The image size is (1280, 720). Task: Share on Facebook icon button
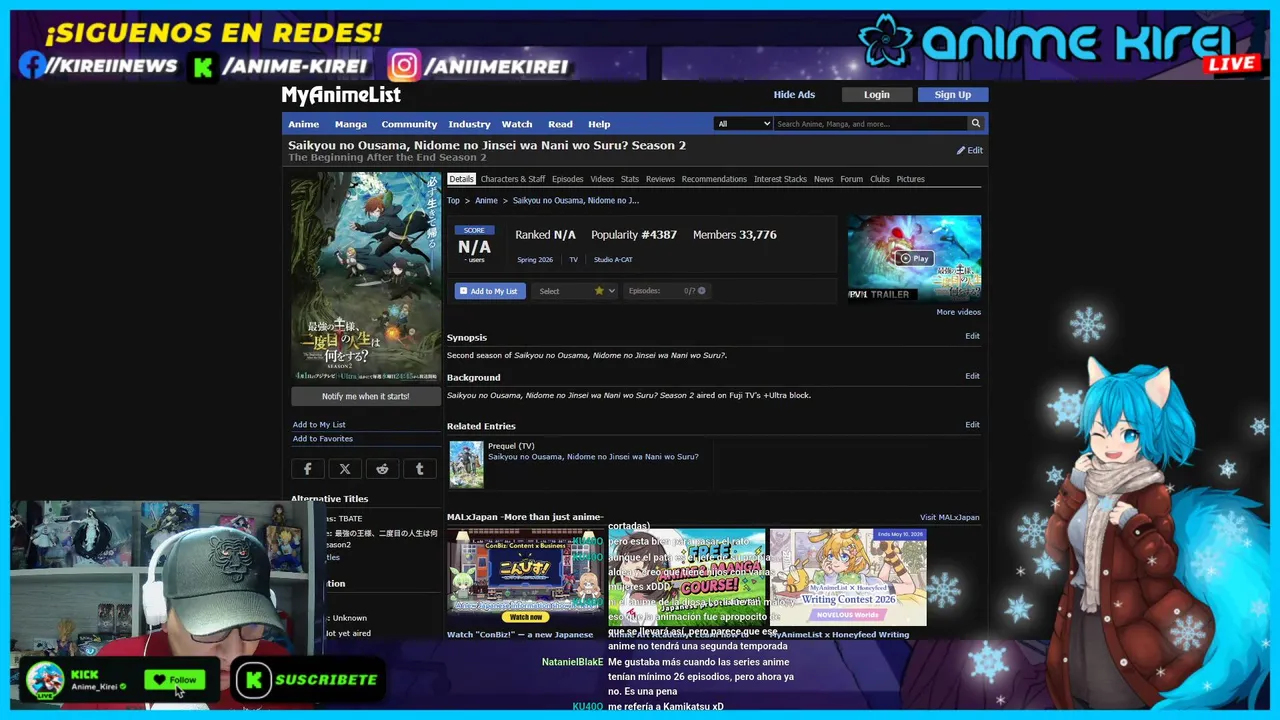click(308, 468)
